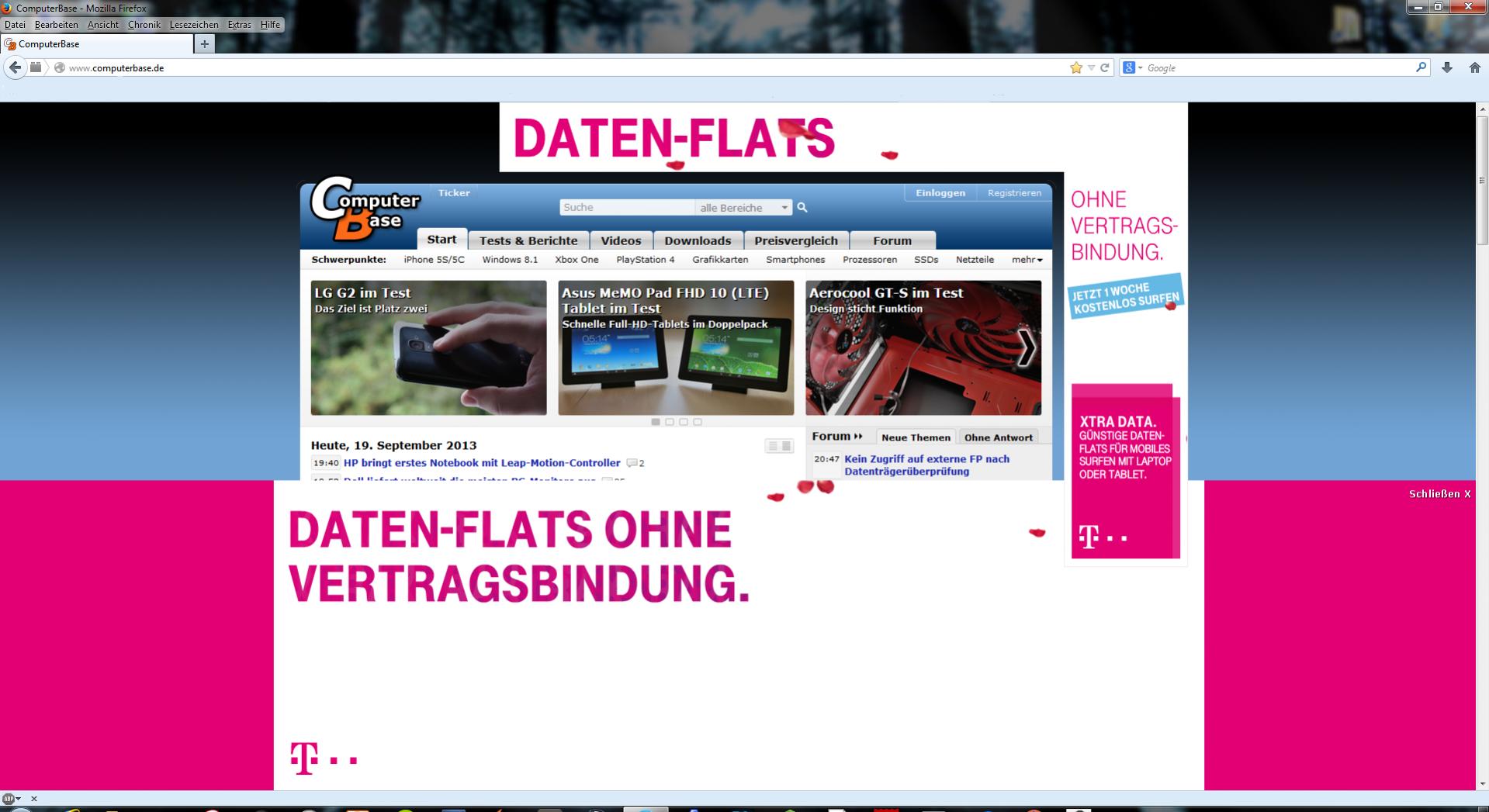The width and height of the screenshot is (1489, 812).
Task: Select the ComputerBase browser tab
Action: pos(96,44)
